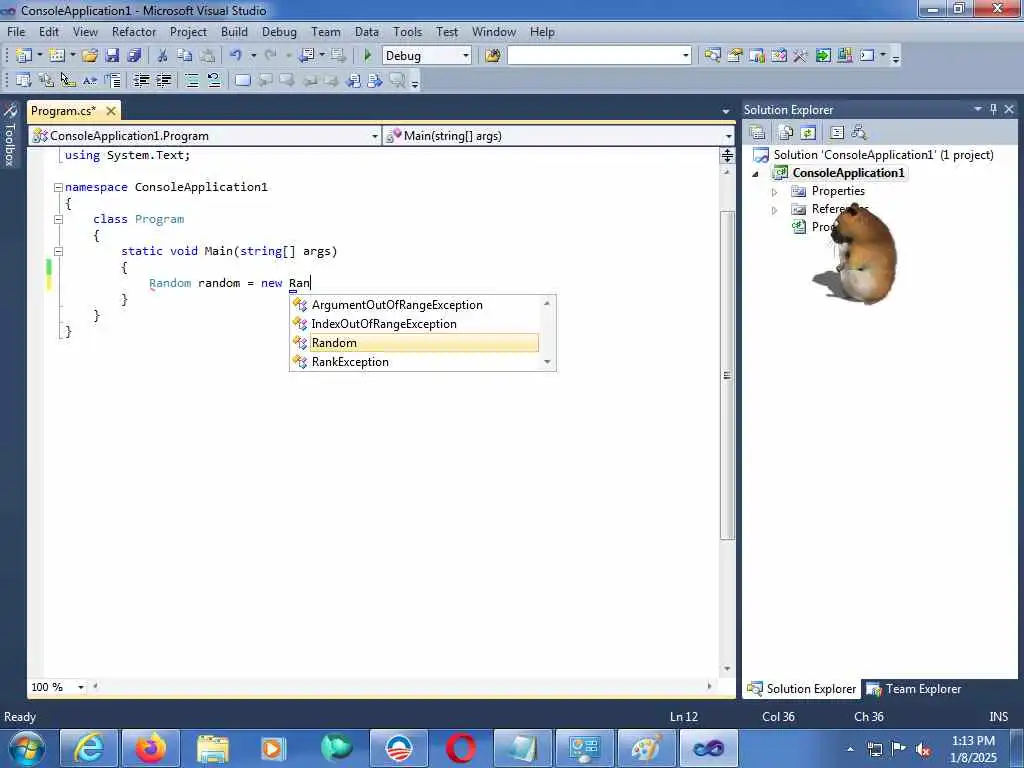Open the Toolbox icon with crossed tools
This screenshot has width=1024, height=768.
coord(800,56)
